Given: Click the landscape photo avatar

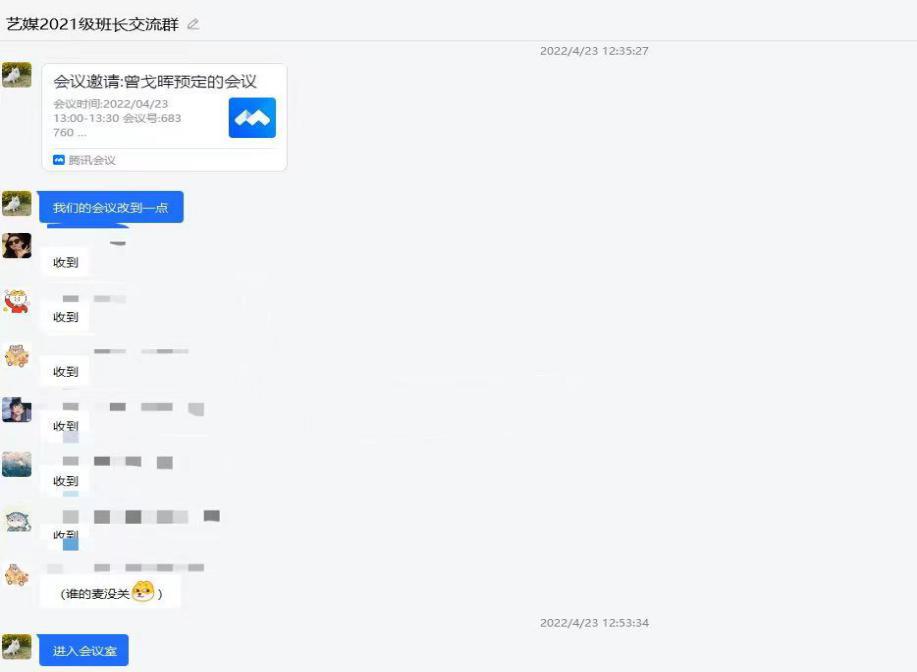Looking at the screenshot, I should (x=17, y=464).
